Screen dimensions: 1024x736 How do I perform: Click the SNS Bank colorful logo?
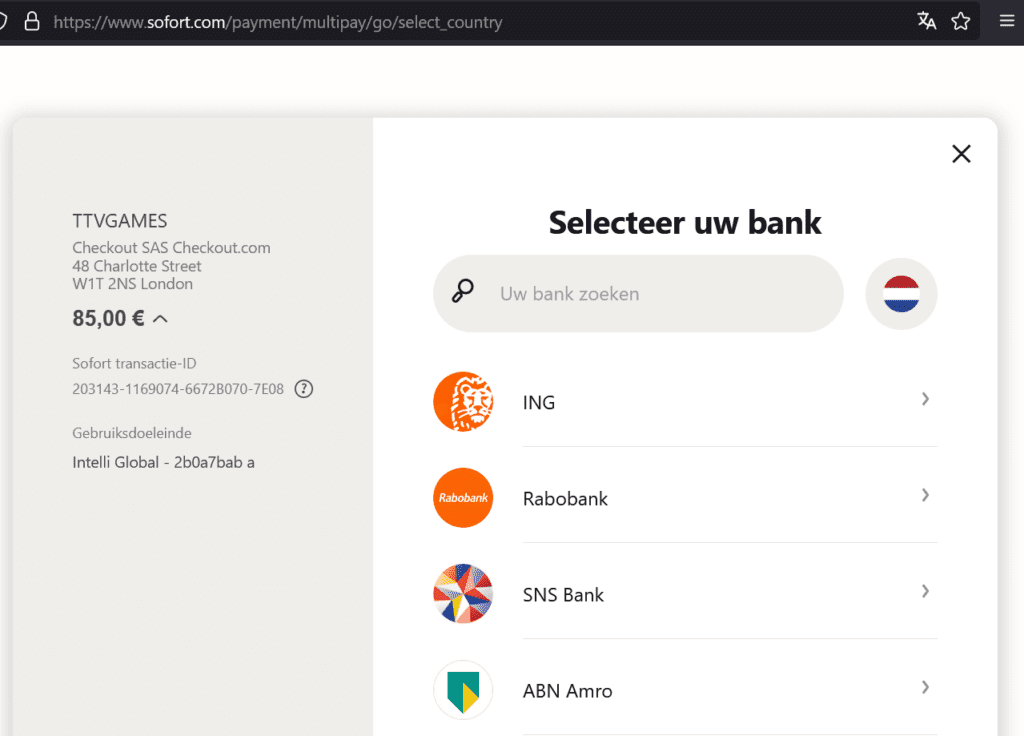click(463, 594)
